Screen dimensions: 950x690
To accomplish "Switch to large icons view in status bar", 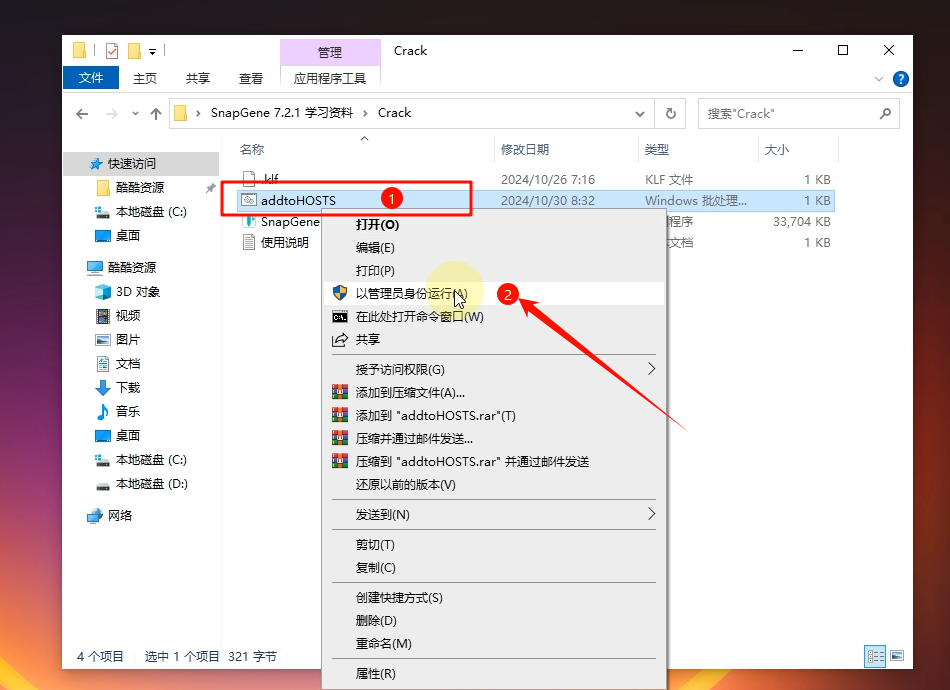I will point(896,657).
